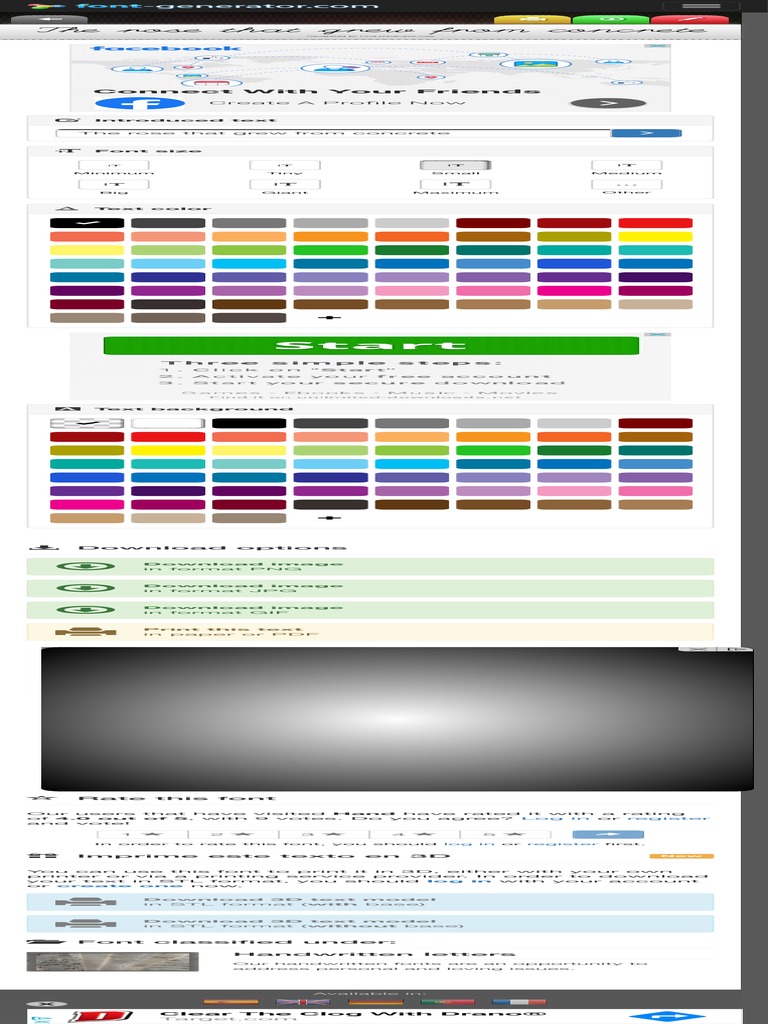Select Big font size
The image size is (768, 1024).
coord(114,185)
